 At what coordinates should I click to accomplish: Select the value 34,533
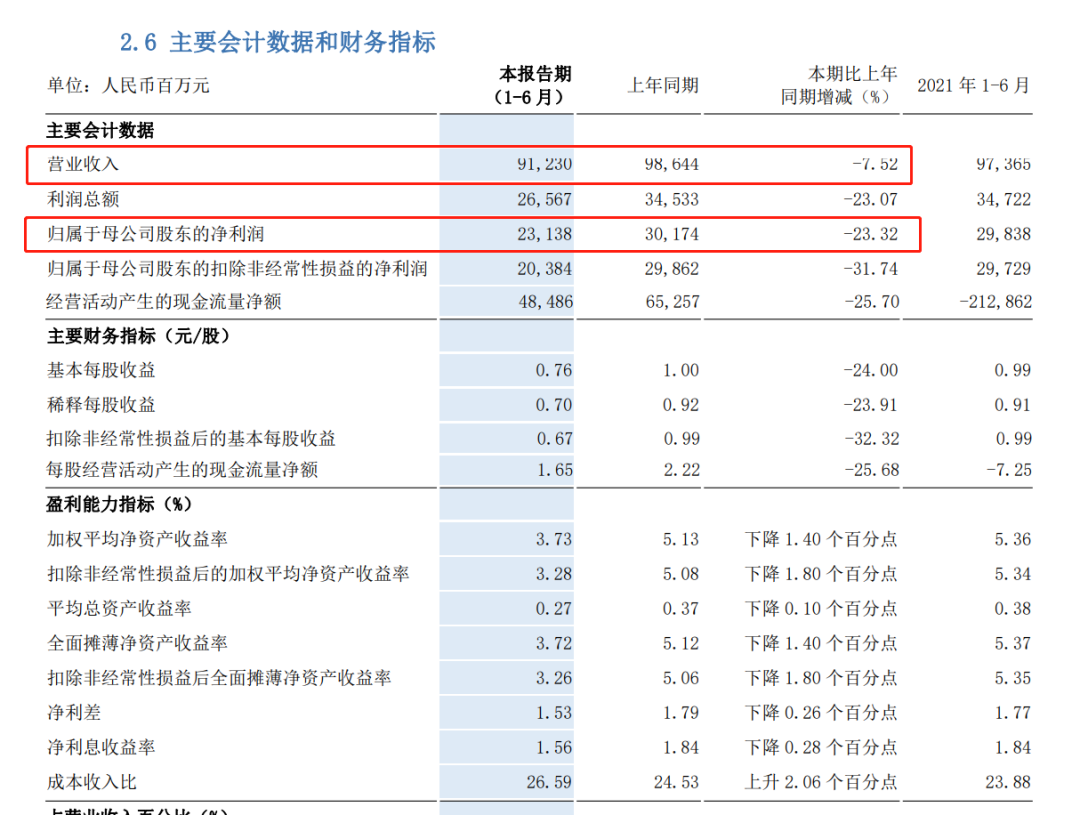point(672,200)
